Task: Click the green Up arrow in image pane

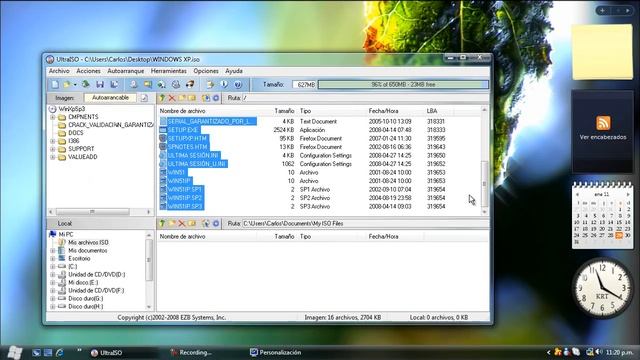Action: click(x=162, y=98)
